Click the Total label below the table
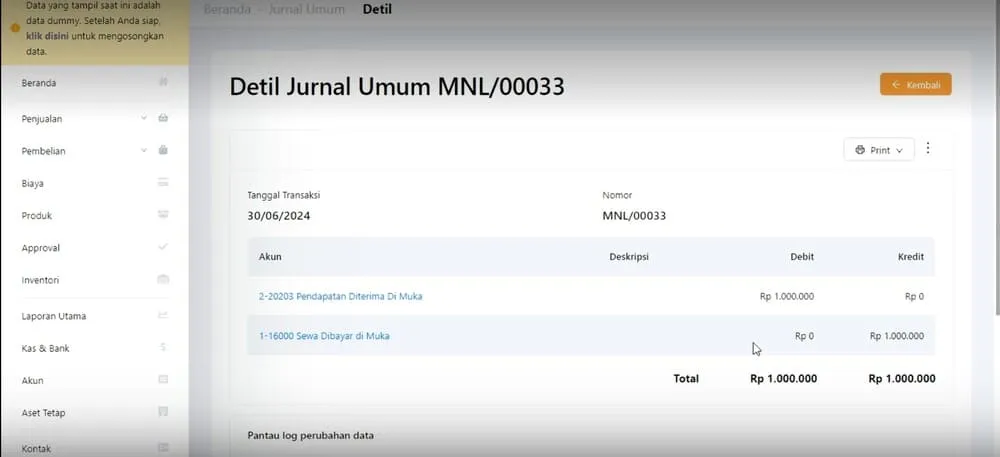Image resolution: width=1000 pixels, height=457 pixels. [x=686, y=379]
